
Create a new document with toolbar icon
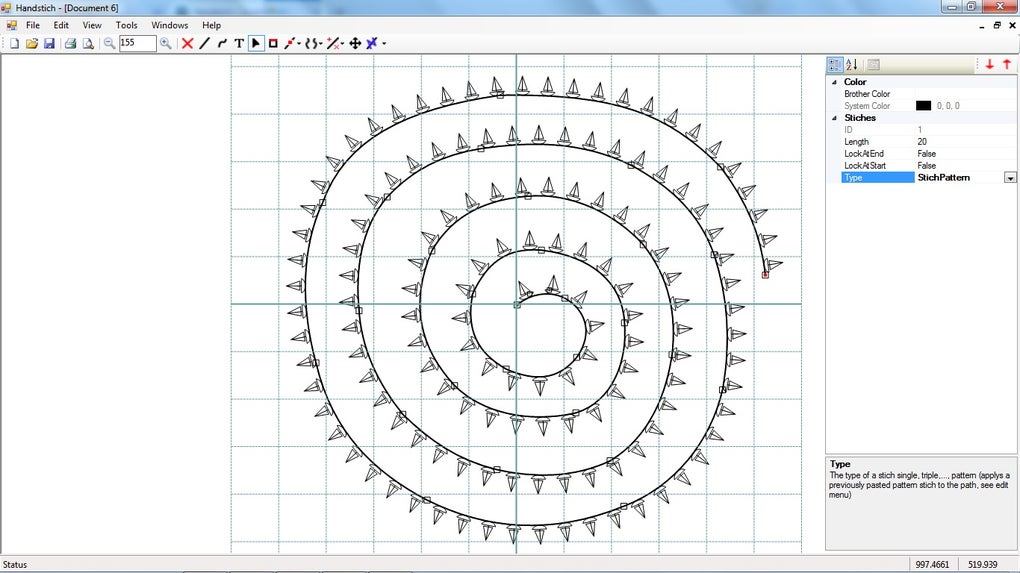point(14,44)
